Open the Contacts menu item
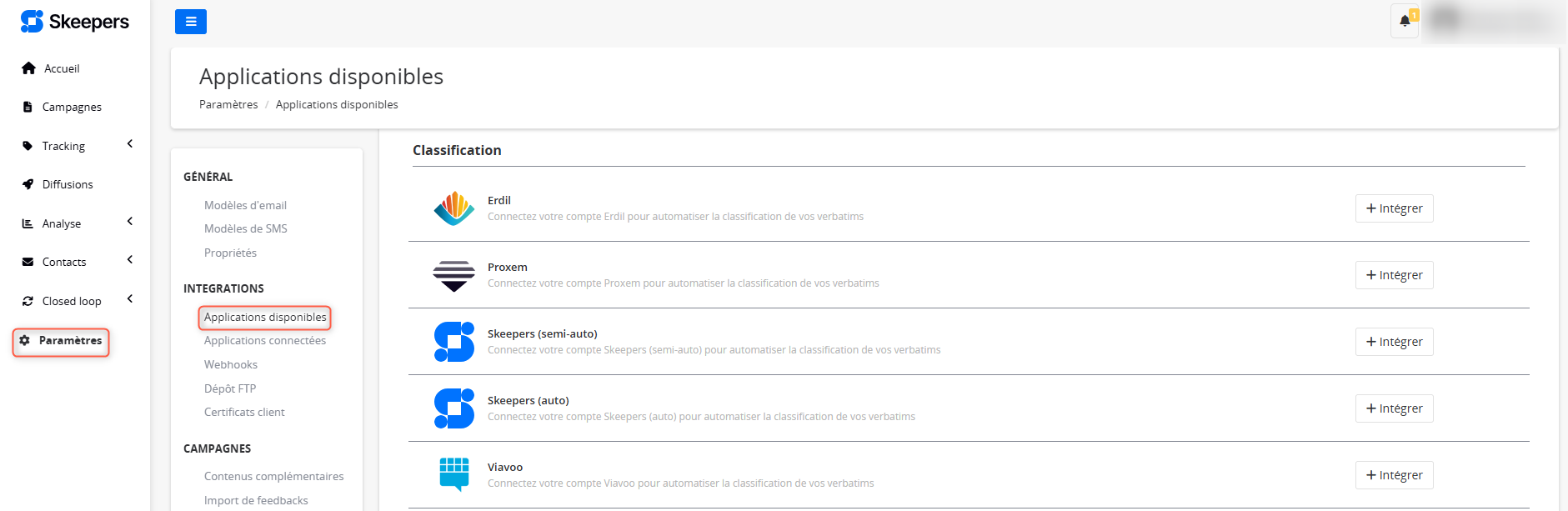 pos(64,262)
